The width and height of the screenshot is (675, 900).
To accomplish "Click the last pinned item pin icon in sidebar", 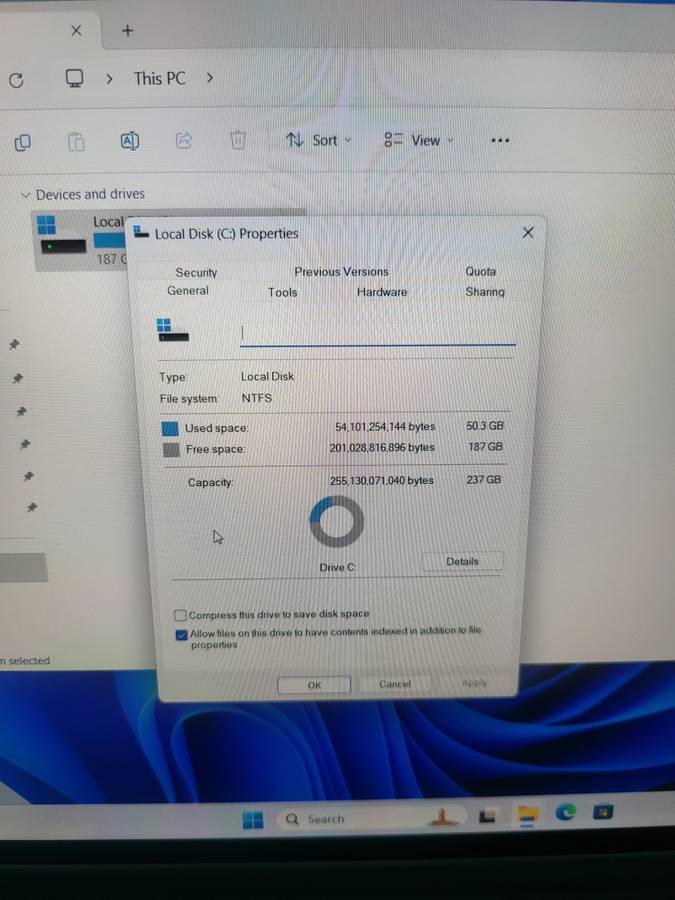I will tap(32, 507).
